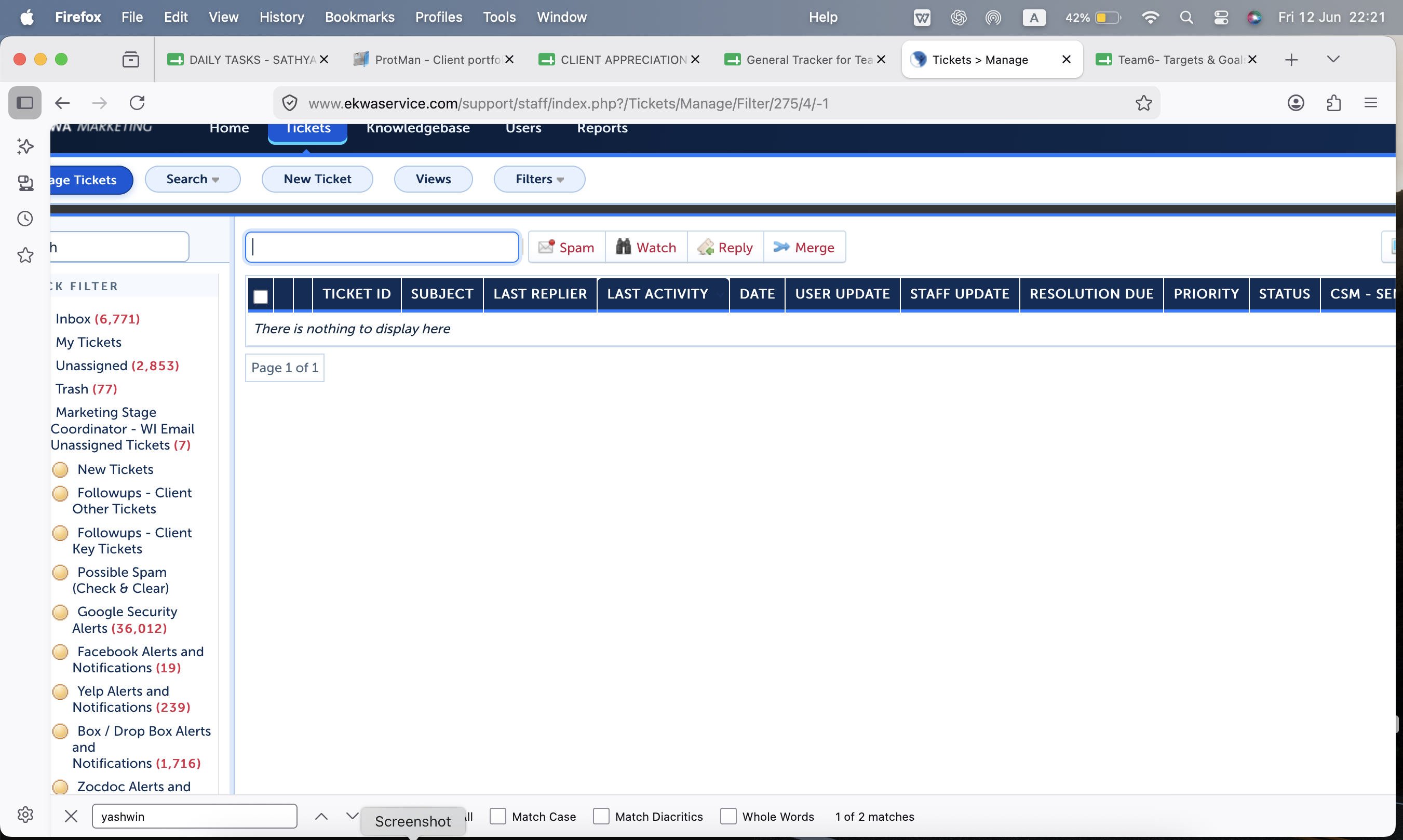Switch to DAILY TASKS - SATHYA tab
Image resolution: width=1403 pixels, height=840 pixels.
point(247,59)
